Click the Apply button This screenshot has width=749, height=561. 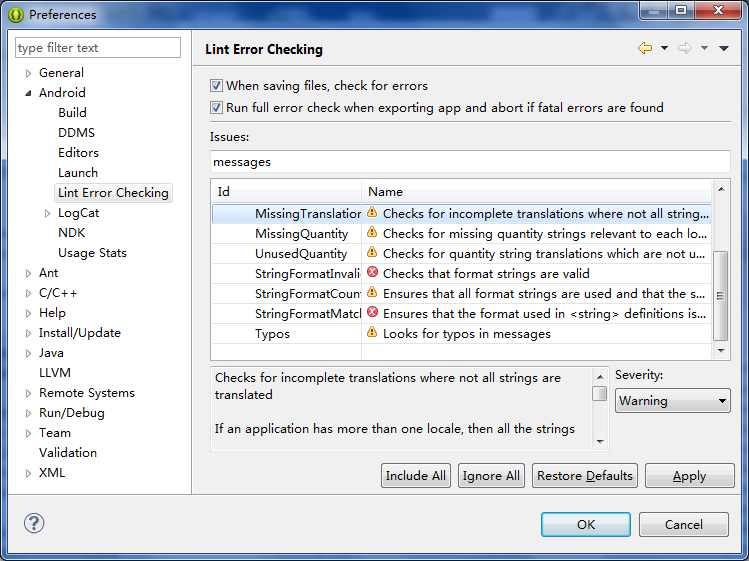689,475
